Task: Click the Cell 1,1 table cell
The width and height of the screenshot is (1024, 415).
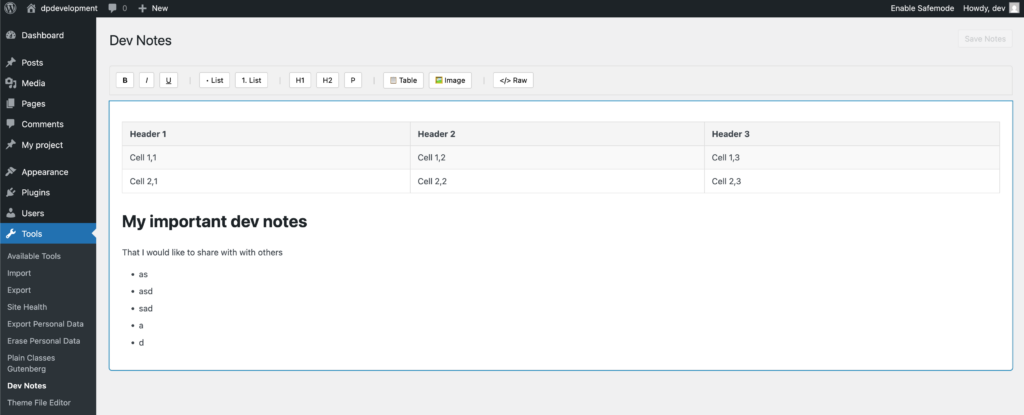Action: click(x=266, y=158)
